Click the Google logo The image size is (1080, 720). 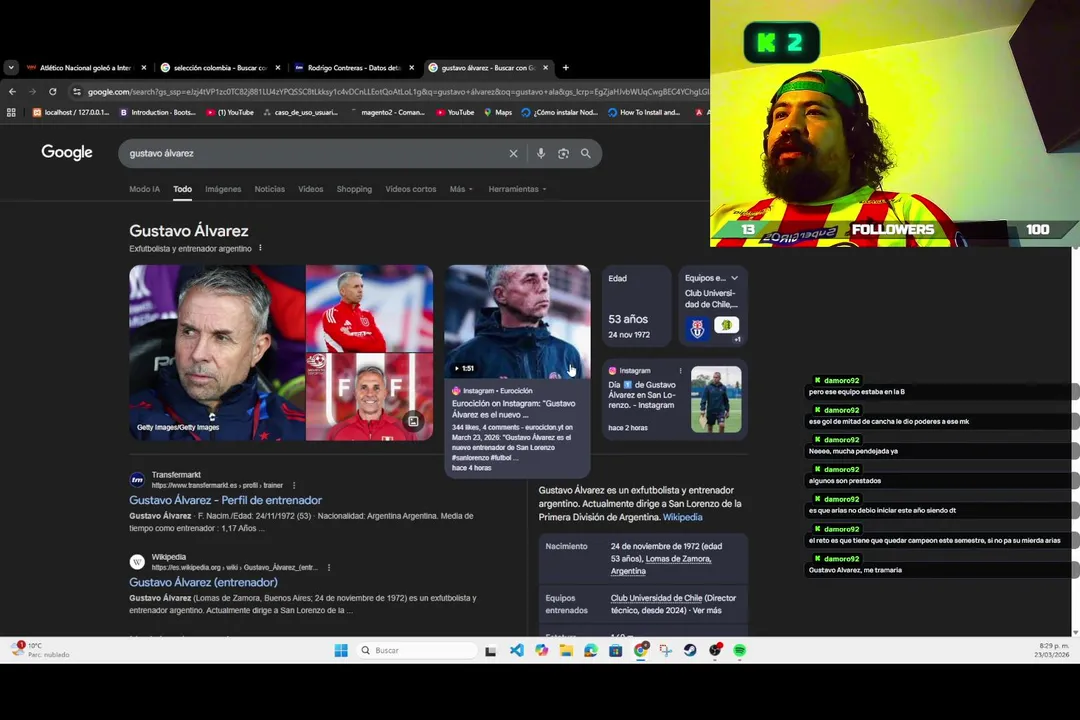point(67,152)
